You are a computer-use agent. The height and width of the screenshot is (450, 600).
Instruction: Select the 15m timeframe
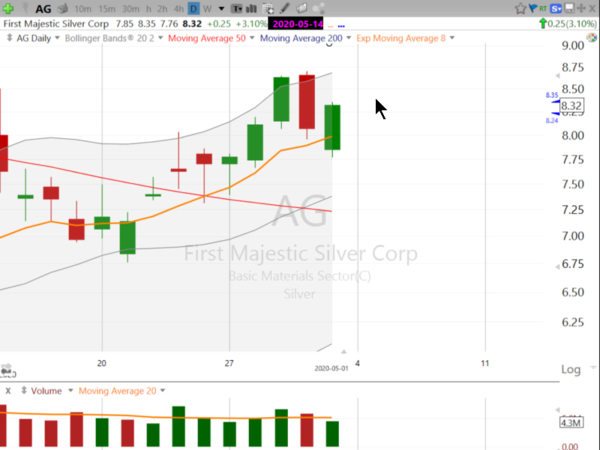pyautogui.click(x=108, y=8)
